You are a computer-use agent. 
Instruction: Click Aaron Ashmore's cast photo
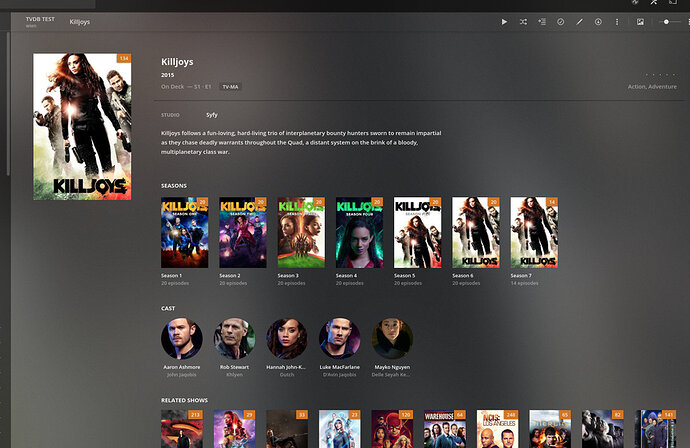(182, 339)
